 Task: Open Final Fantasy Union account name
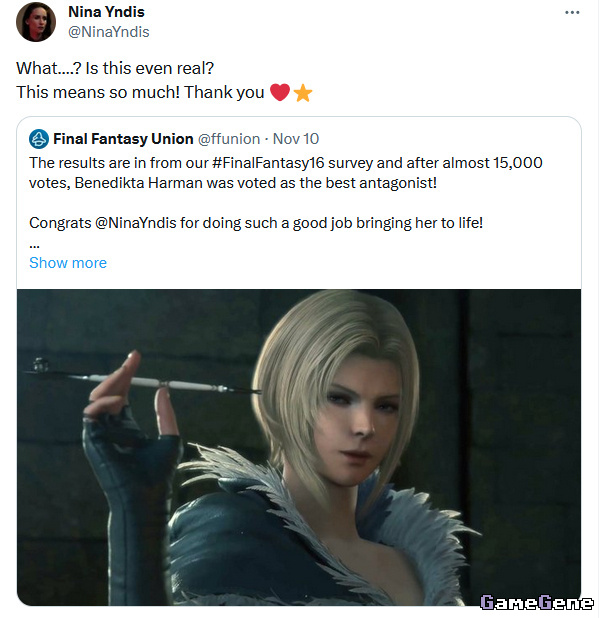pos(123,139)
